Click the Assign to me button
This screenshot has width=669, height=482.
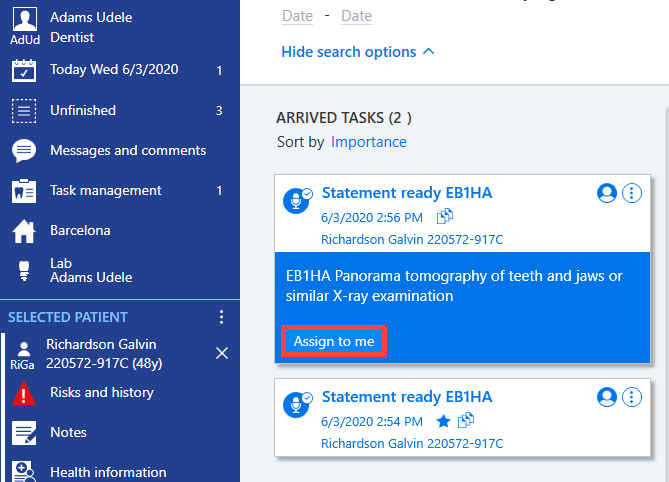334,341
